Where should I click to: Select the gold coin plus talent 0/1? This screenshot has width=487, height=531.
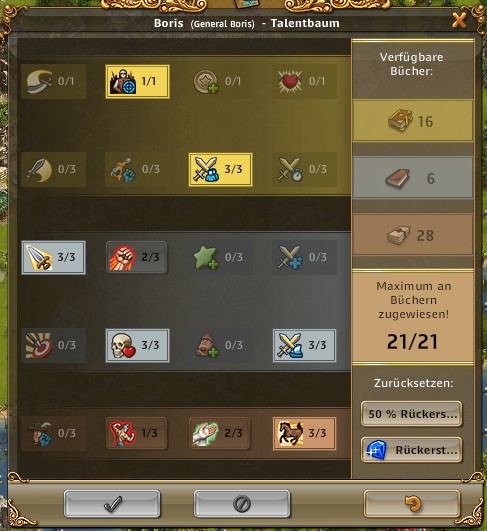[x=220, y=81]
